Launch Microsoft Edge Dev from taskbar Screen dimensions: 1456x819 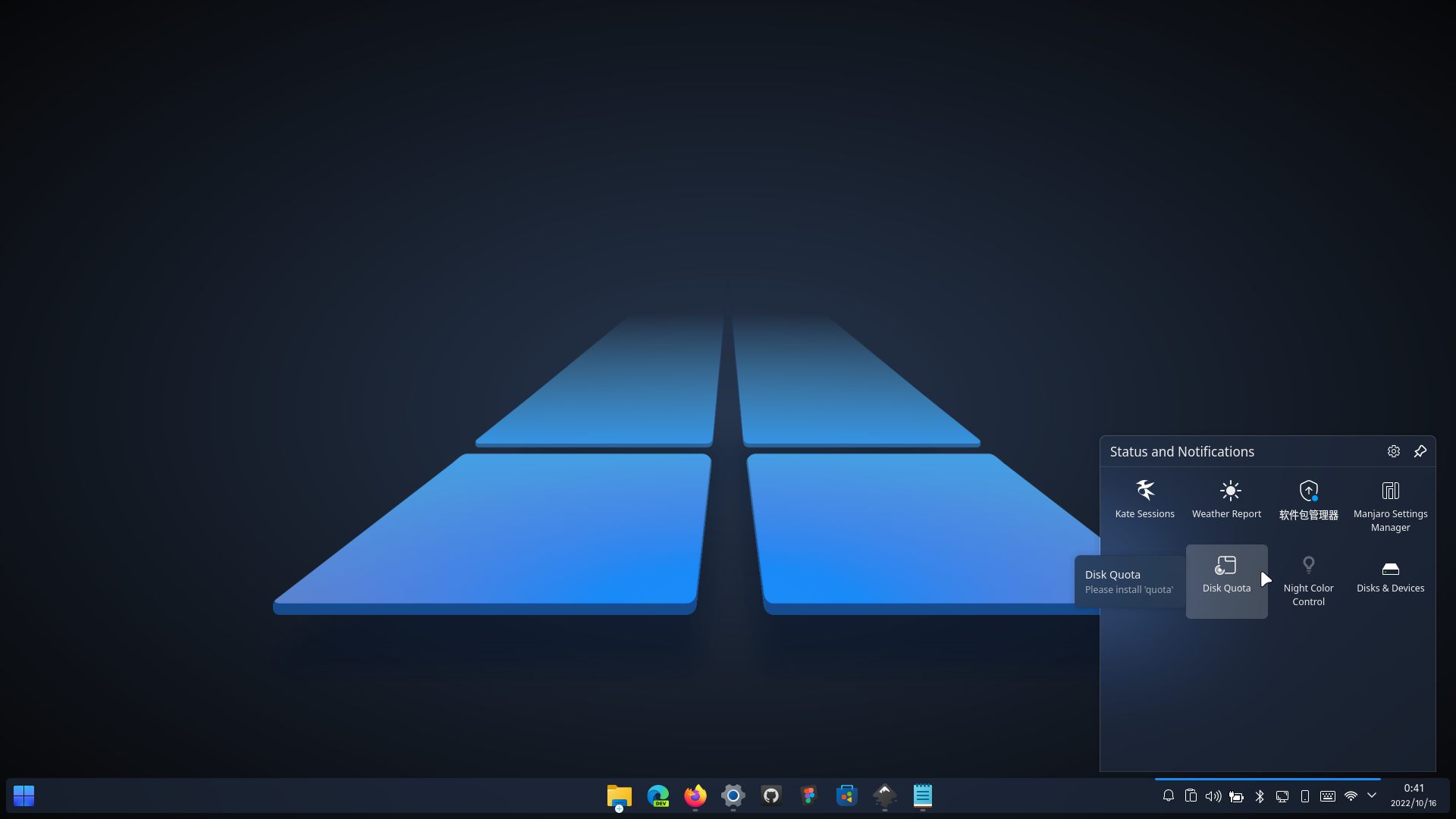pyautogui.click(x=657, y=796)
